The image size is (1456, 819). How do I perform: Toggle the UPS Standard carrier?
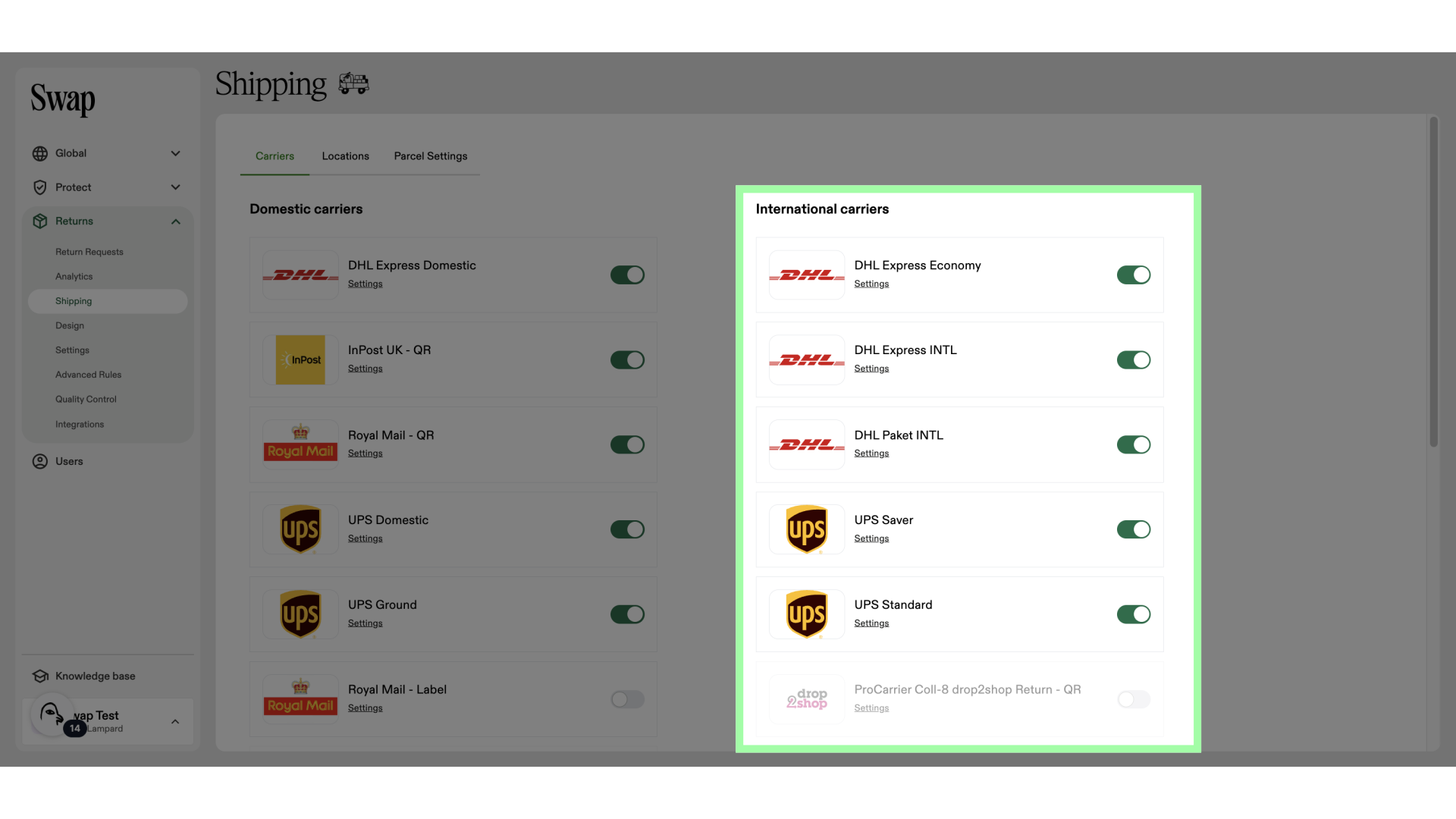coord(1134,614)
